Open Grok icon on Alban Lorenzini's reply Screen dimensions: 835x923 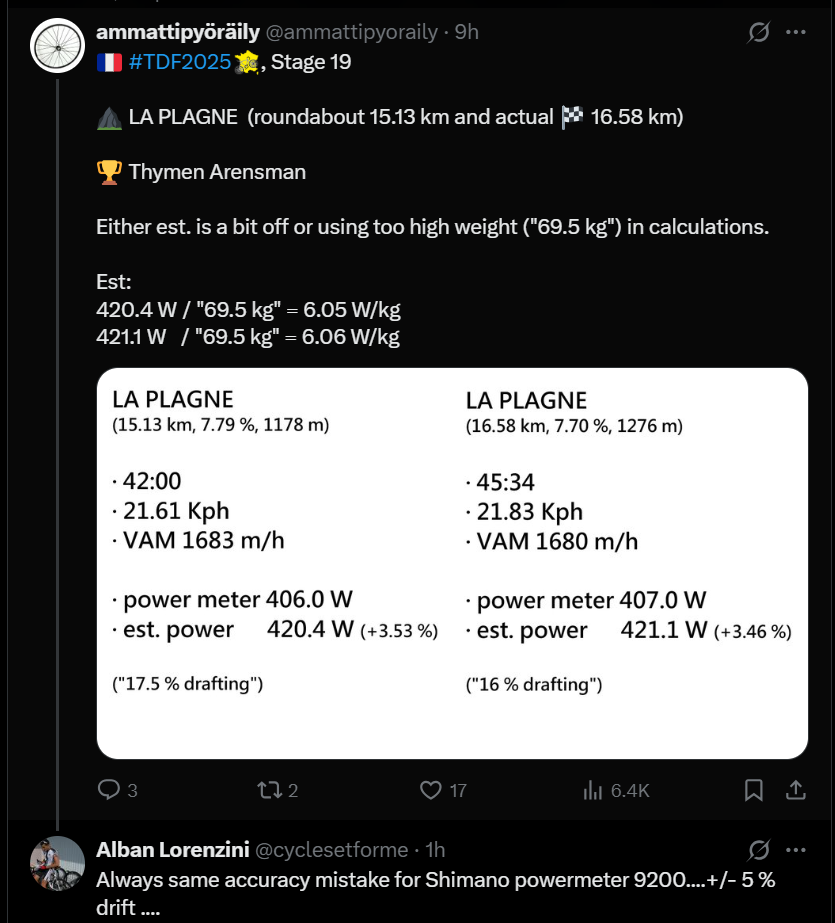pos(759,850)
